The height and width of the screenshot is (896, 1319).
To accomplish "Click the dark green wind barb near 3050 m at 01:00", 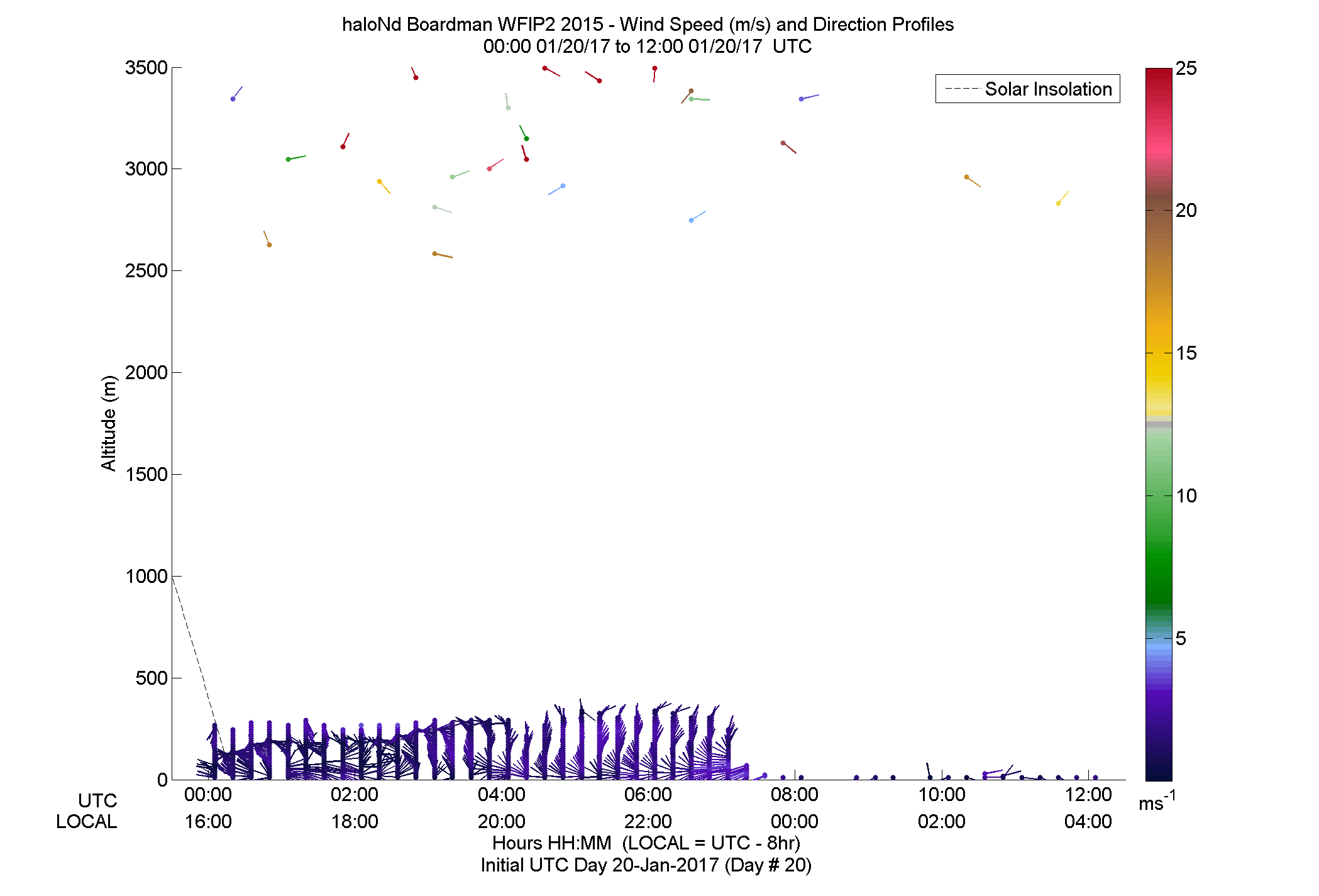I will pyautogui.click(x=296, y=158).
